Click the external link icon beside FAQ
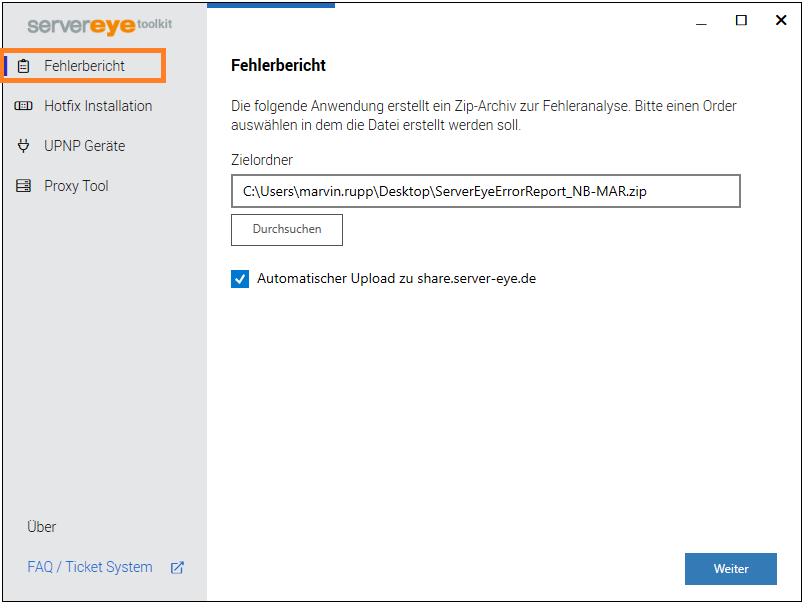The width and height of the screenshot is (804, 604). point(177,568)
